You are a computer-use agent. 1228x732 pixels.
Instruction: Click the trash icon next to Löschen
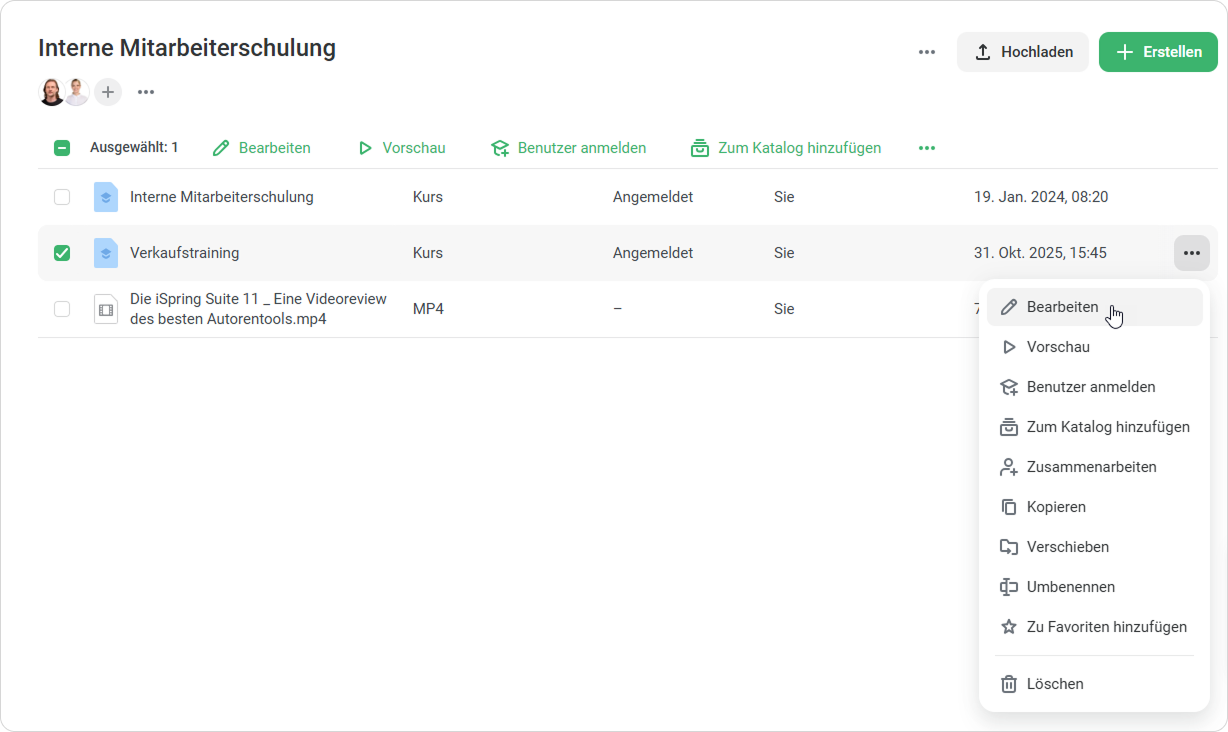point(1009,684)
